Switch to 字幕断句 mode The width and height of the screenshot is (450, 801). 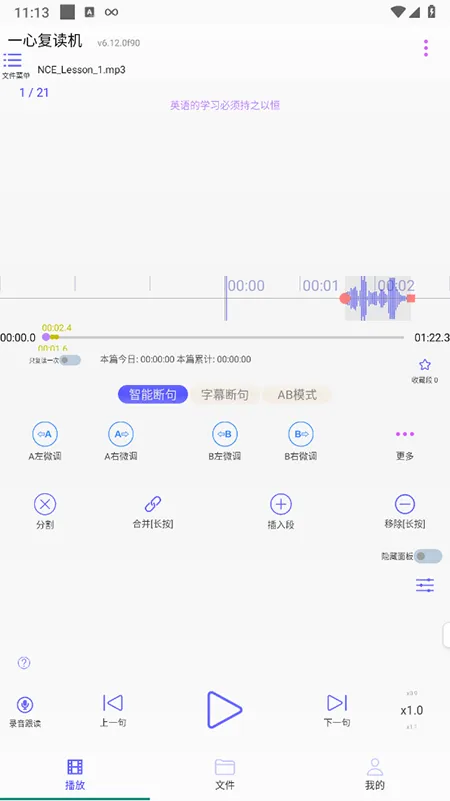click(x=225, y=395)
